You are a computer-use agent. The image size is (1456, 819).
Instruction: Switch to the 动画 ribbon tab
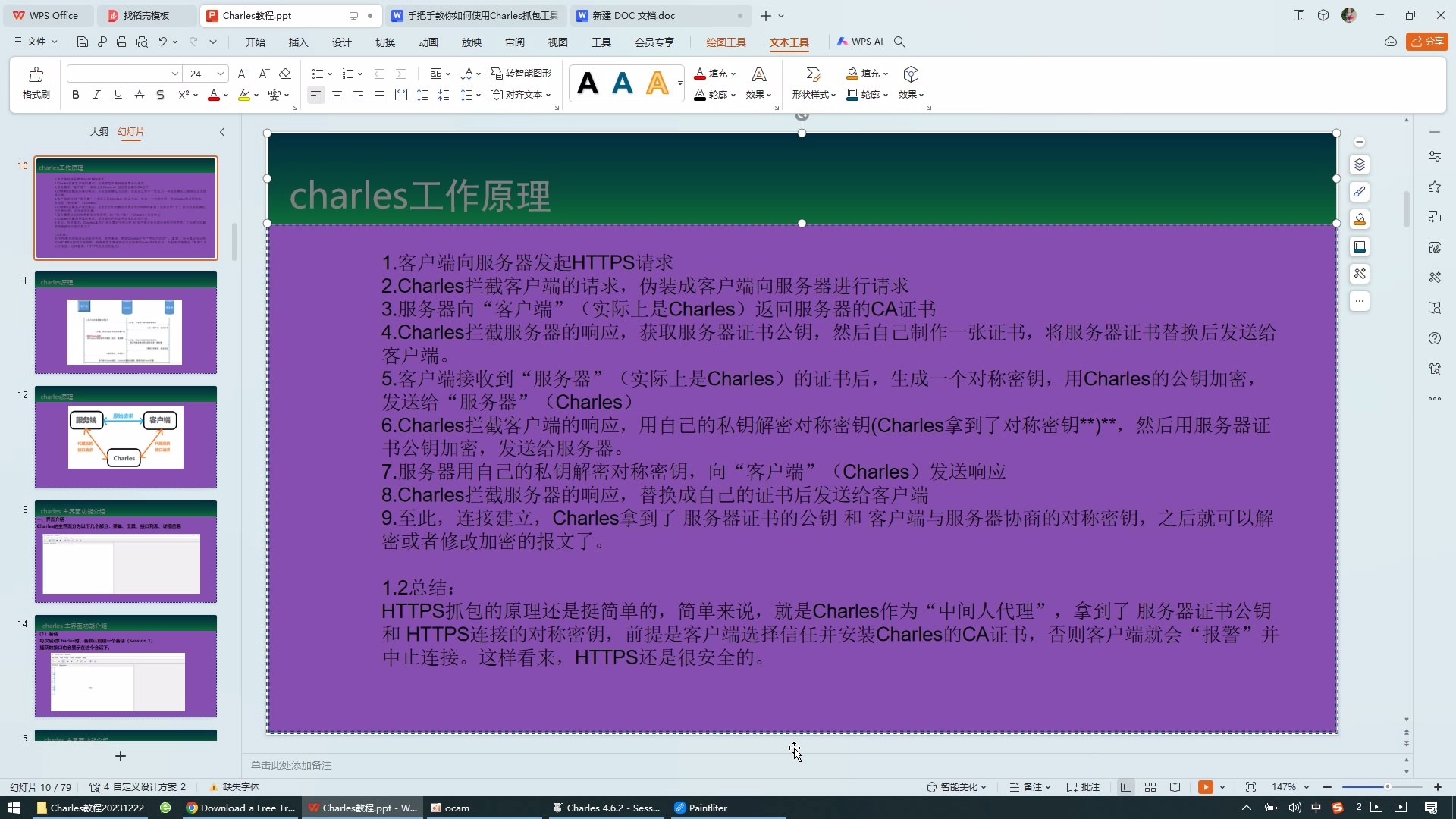pyautogui.click(x=428, y=42)
